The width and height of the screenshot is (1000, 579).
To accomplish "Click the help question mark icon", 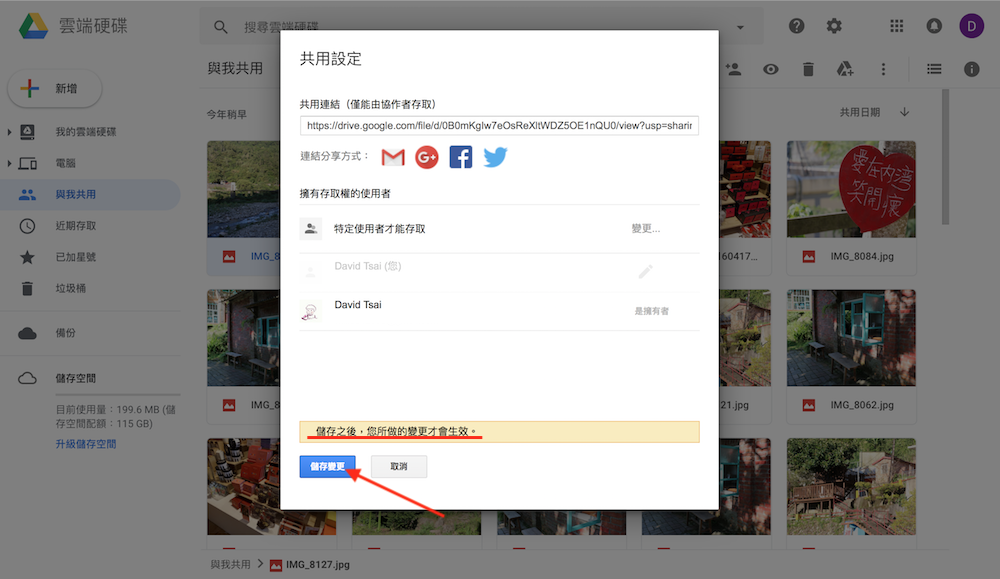I will click(797, 26).
